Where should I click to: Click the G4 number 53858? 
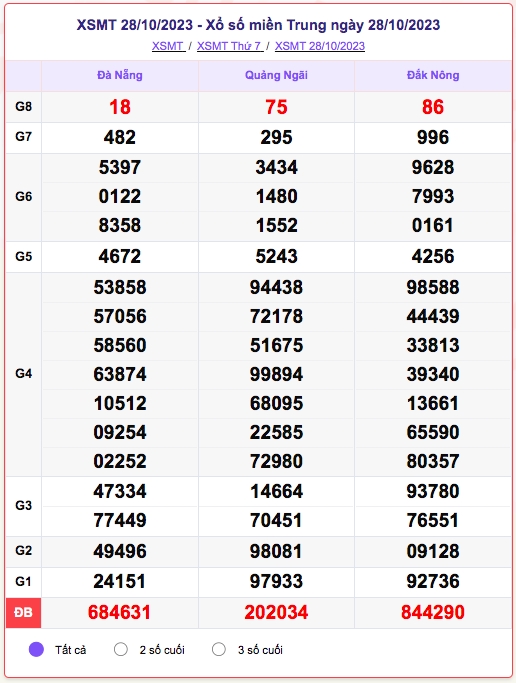(x=120, y=287)
